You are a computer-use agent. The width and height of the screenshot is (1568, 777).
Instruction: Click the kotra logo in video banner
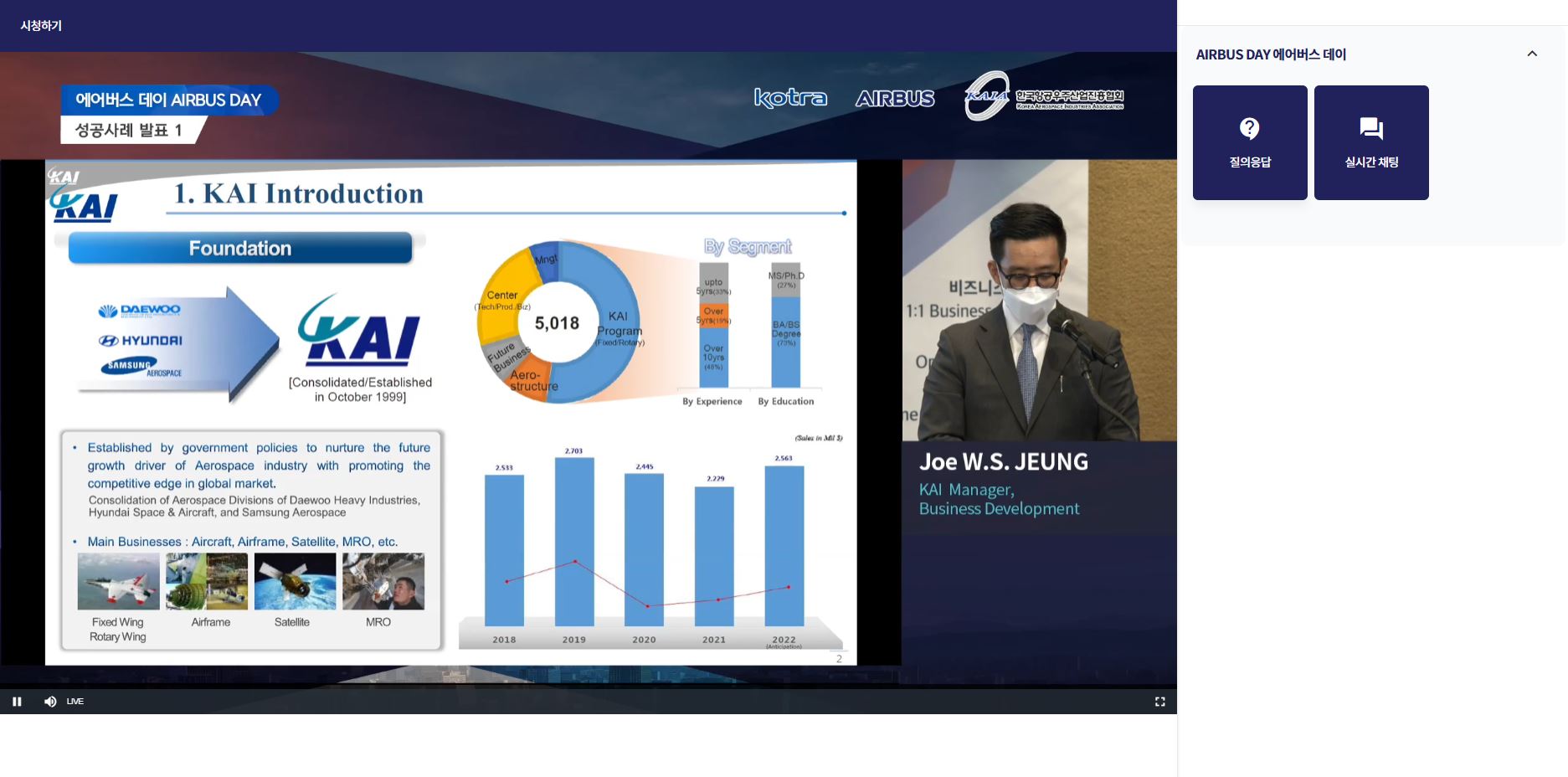[x=790, y=98]
